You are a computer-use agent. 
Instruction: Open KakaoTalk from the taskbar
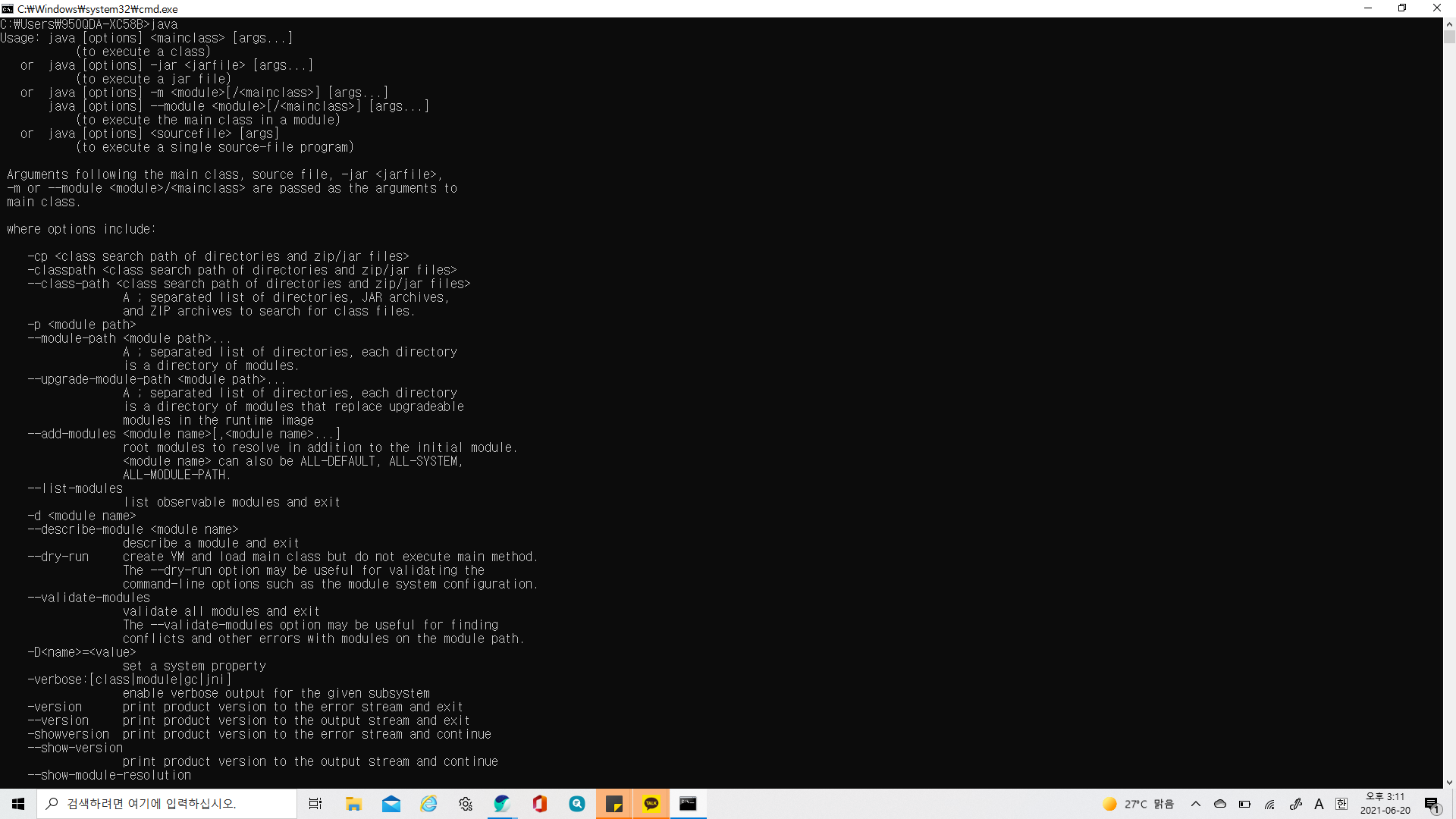point(651,804)
